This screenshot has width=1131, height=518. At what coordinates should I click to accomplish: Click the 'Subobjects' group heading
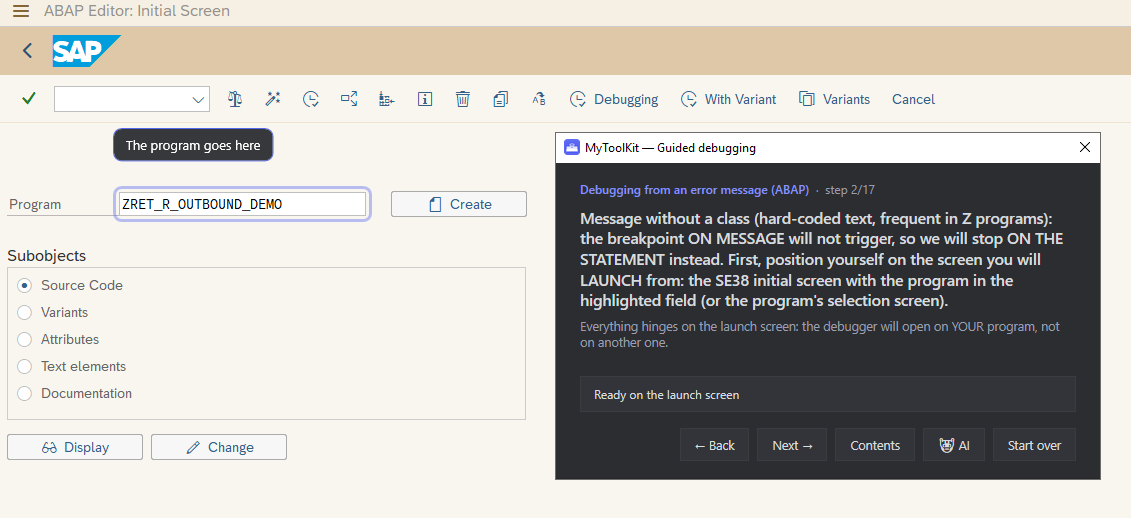coord(46,255)
